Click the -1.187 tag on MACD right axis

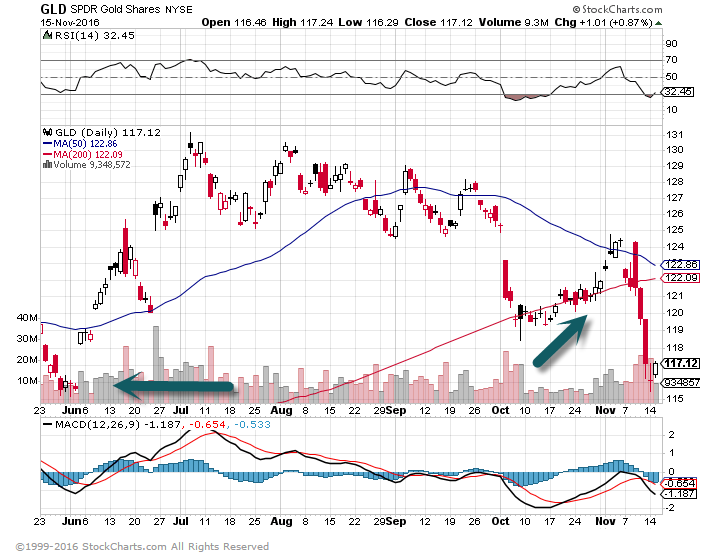[679, 493]
